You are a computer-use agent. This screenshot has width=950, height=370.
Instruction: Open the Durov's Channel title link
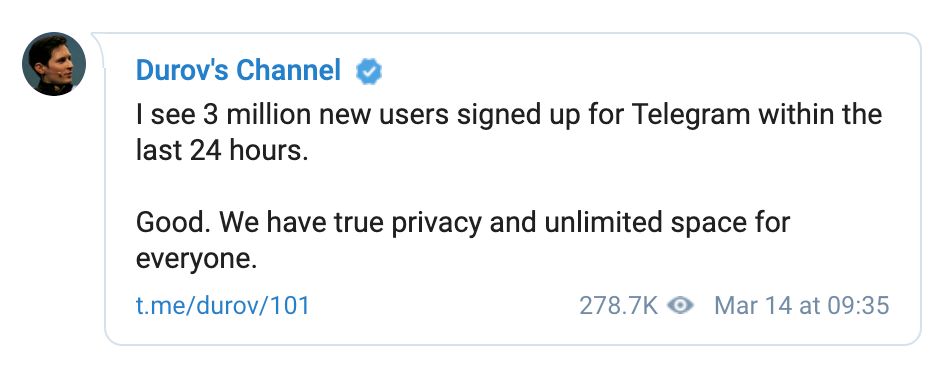239,71
